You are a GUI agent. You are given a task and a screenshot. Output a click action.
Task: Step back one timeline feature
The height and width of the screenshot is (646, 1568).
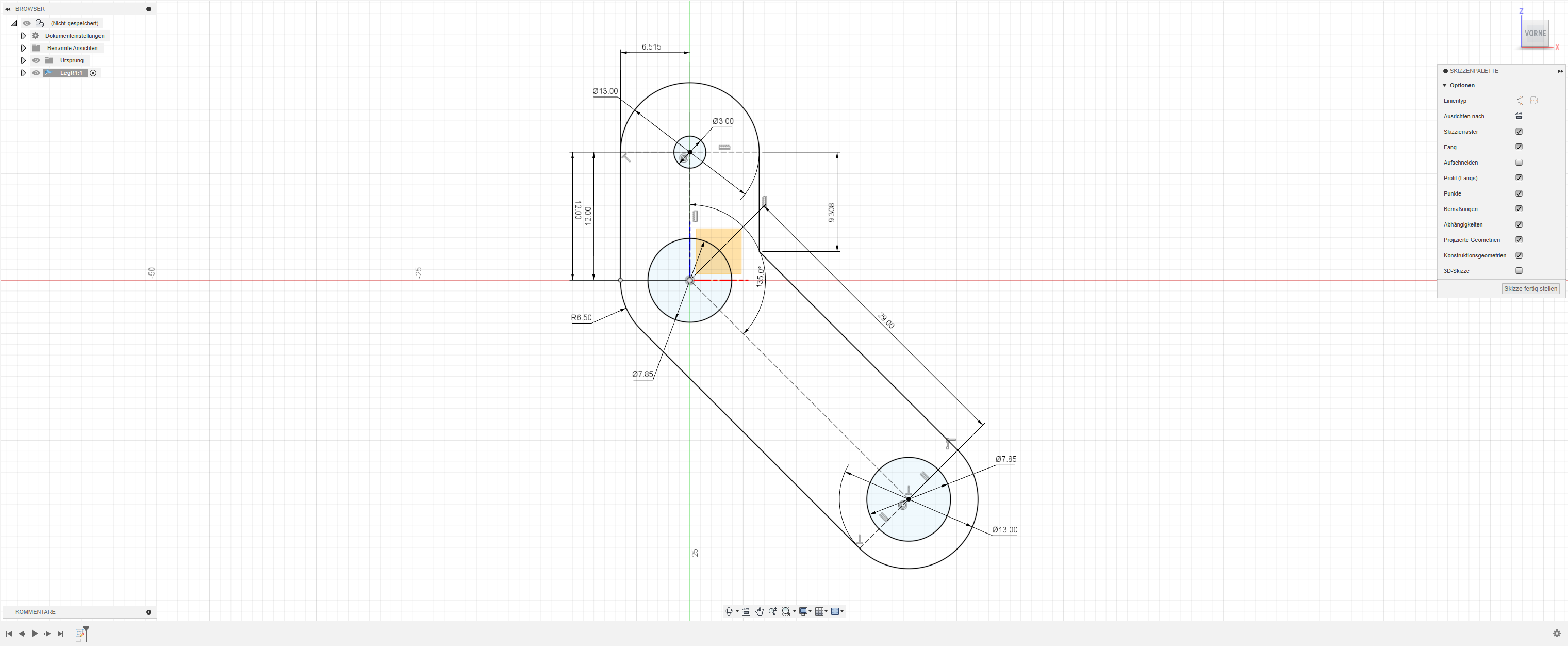(x=22, y=633)
